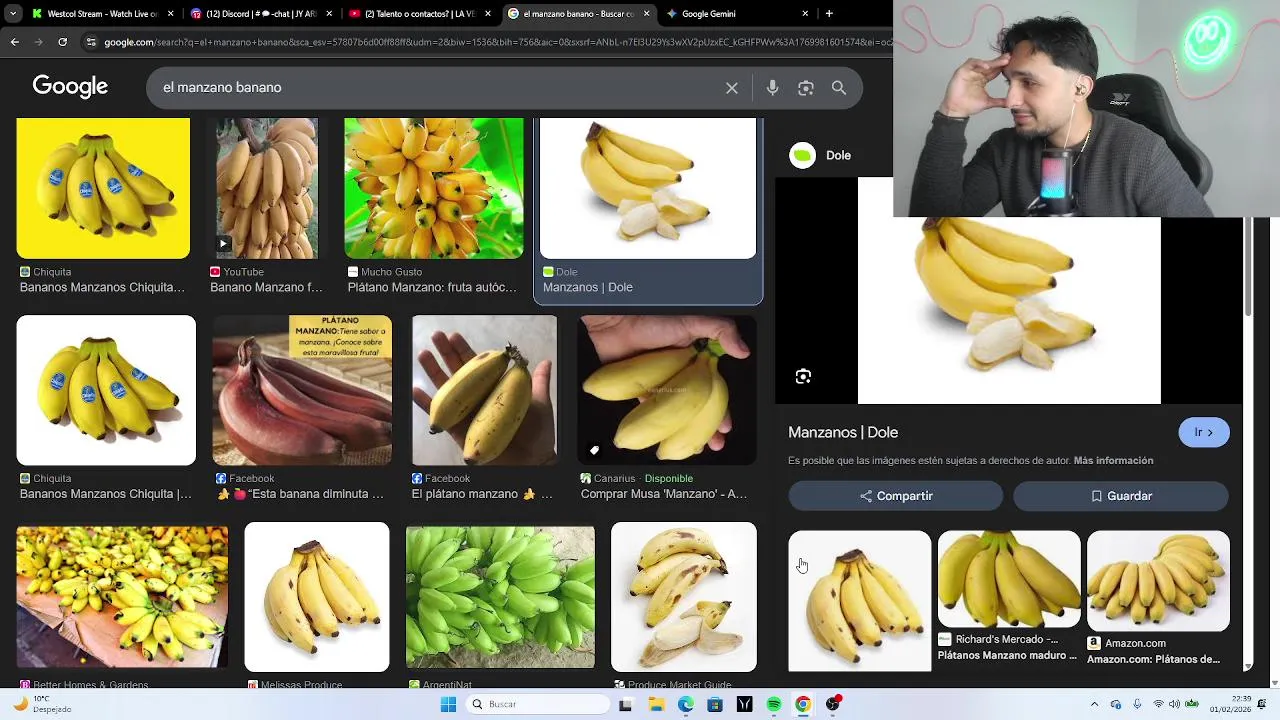
Task: Open site information icon in address bar
Action: tap(91, 42)
